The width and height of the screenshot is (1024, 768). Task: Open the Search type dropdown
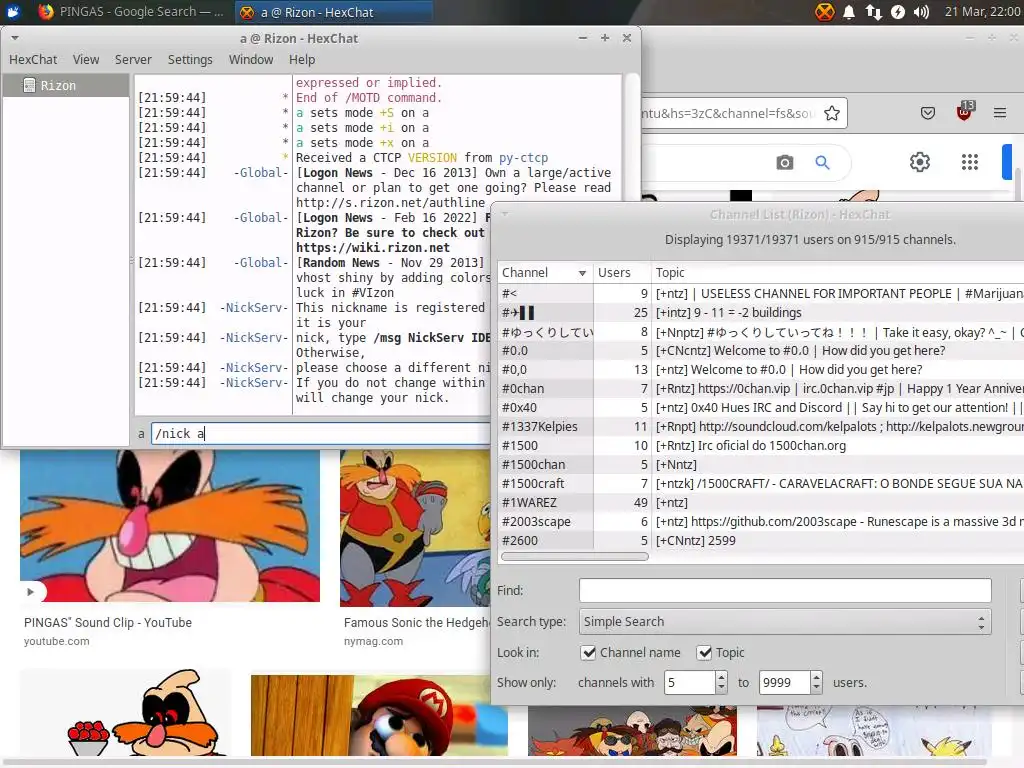(785, 622)
